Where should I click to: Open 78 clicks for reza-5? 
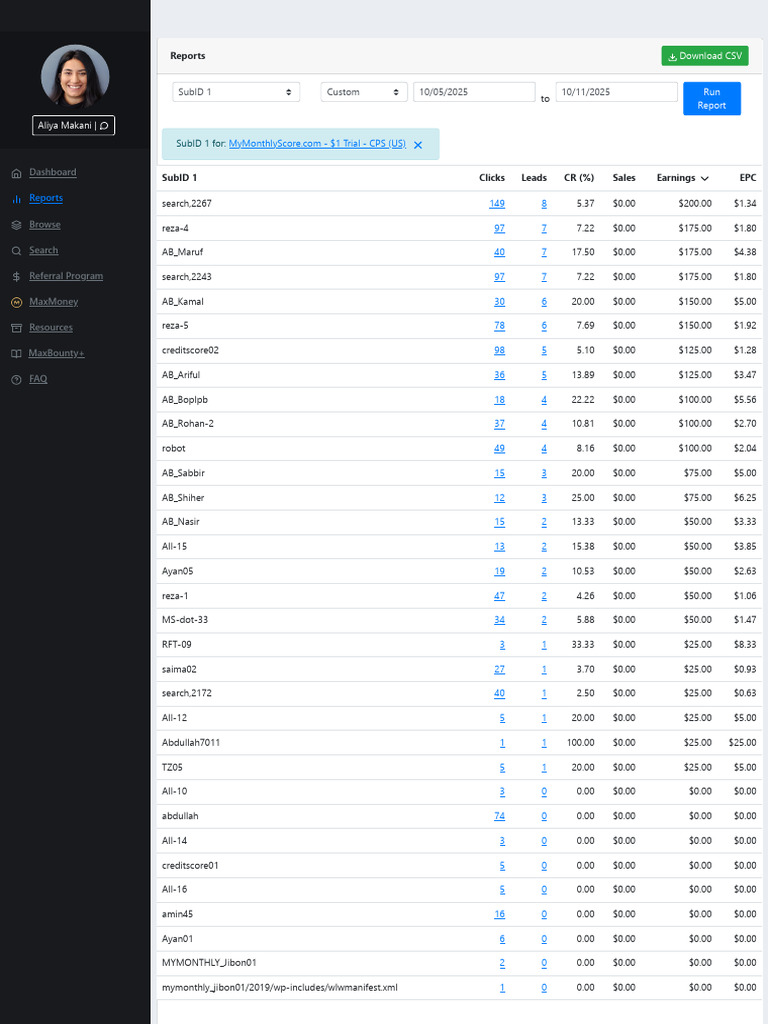[500, 326]
